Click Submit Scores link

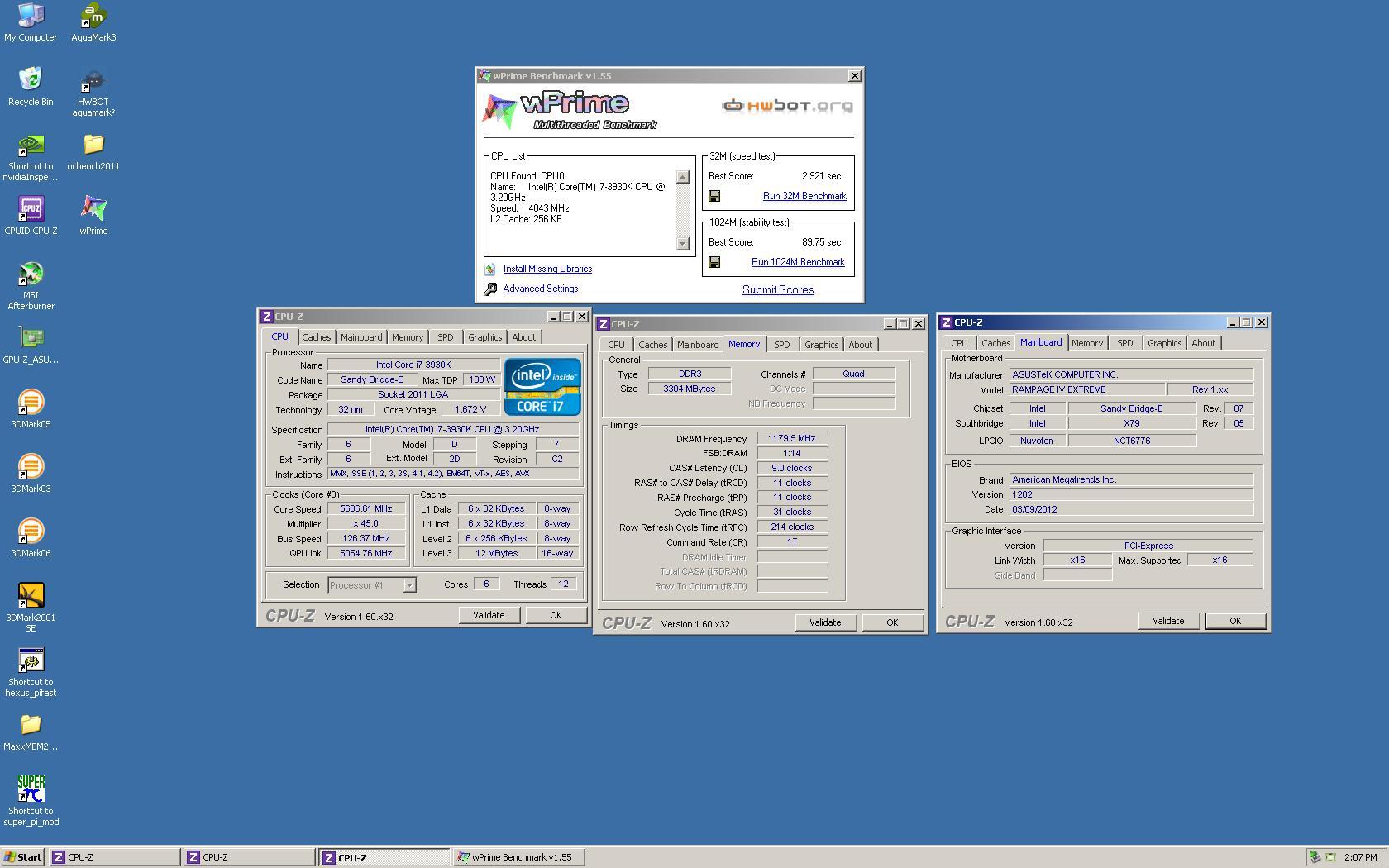tap(778, 289)
